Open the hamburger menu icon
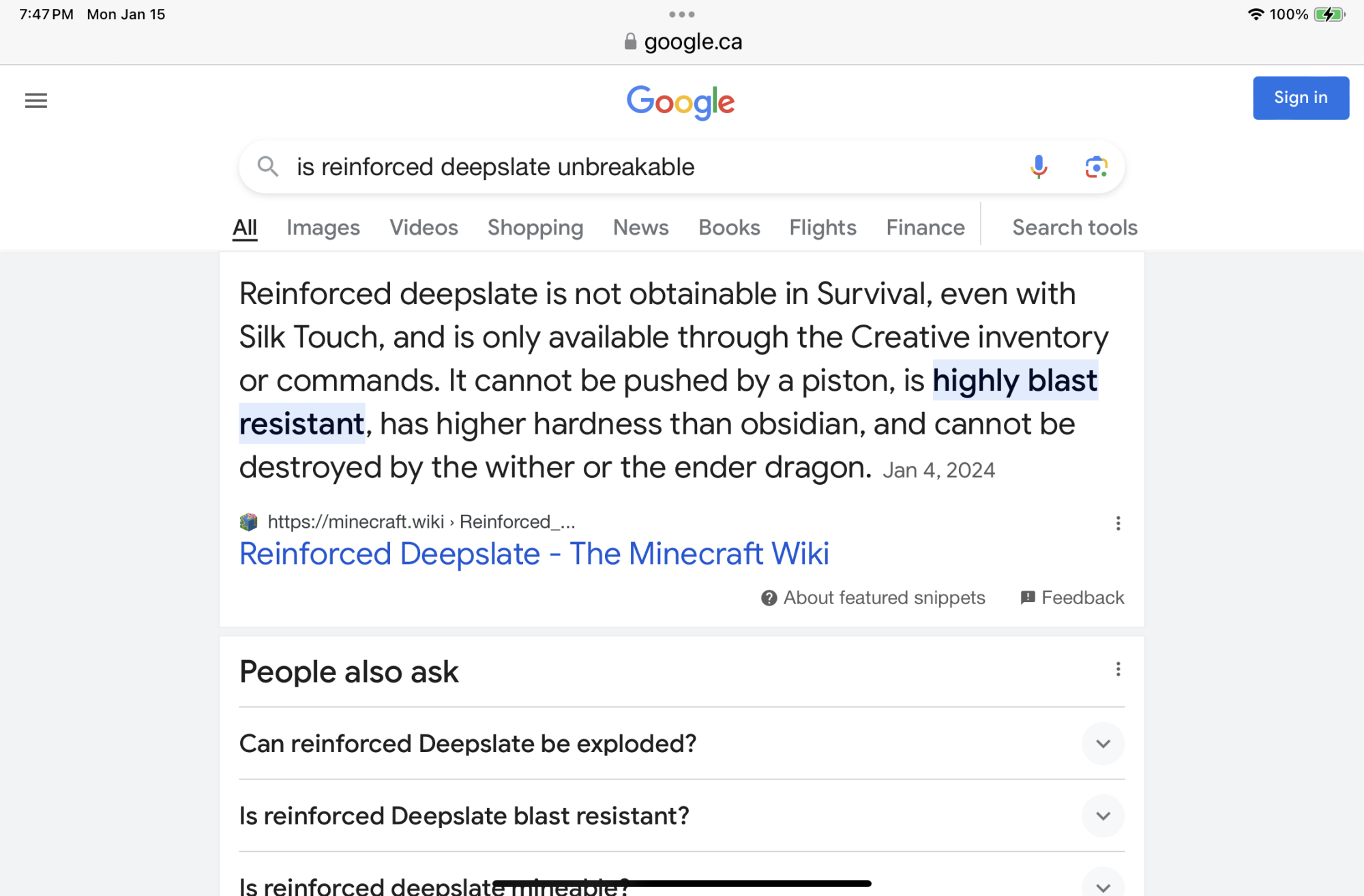Image resolution: width=1364 pixels, height=896 pixels. click(36, 101)
